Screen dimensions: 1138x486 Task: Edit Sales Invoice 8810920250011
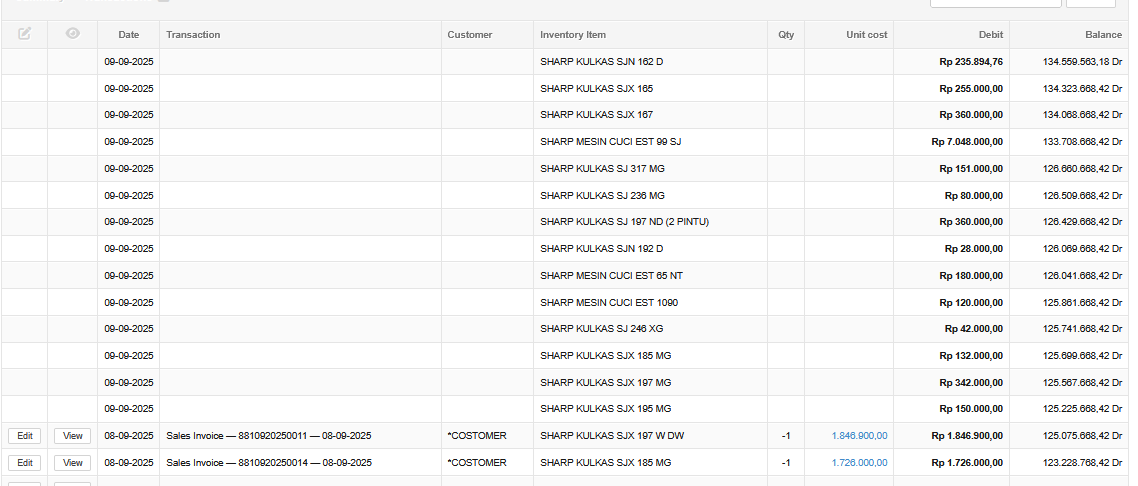(25, 436)
